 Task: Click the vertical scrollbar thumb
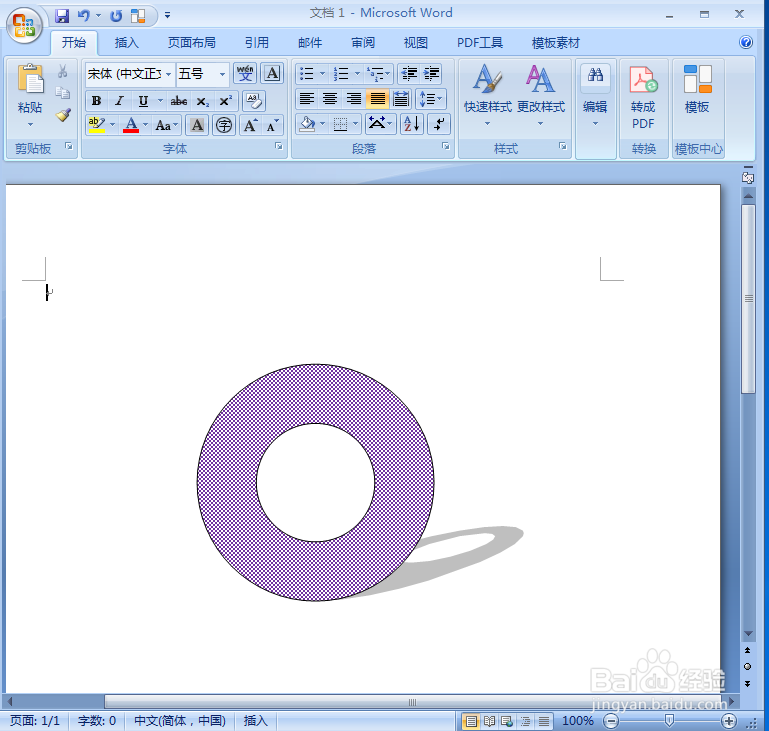[748, 299]
